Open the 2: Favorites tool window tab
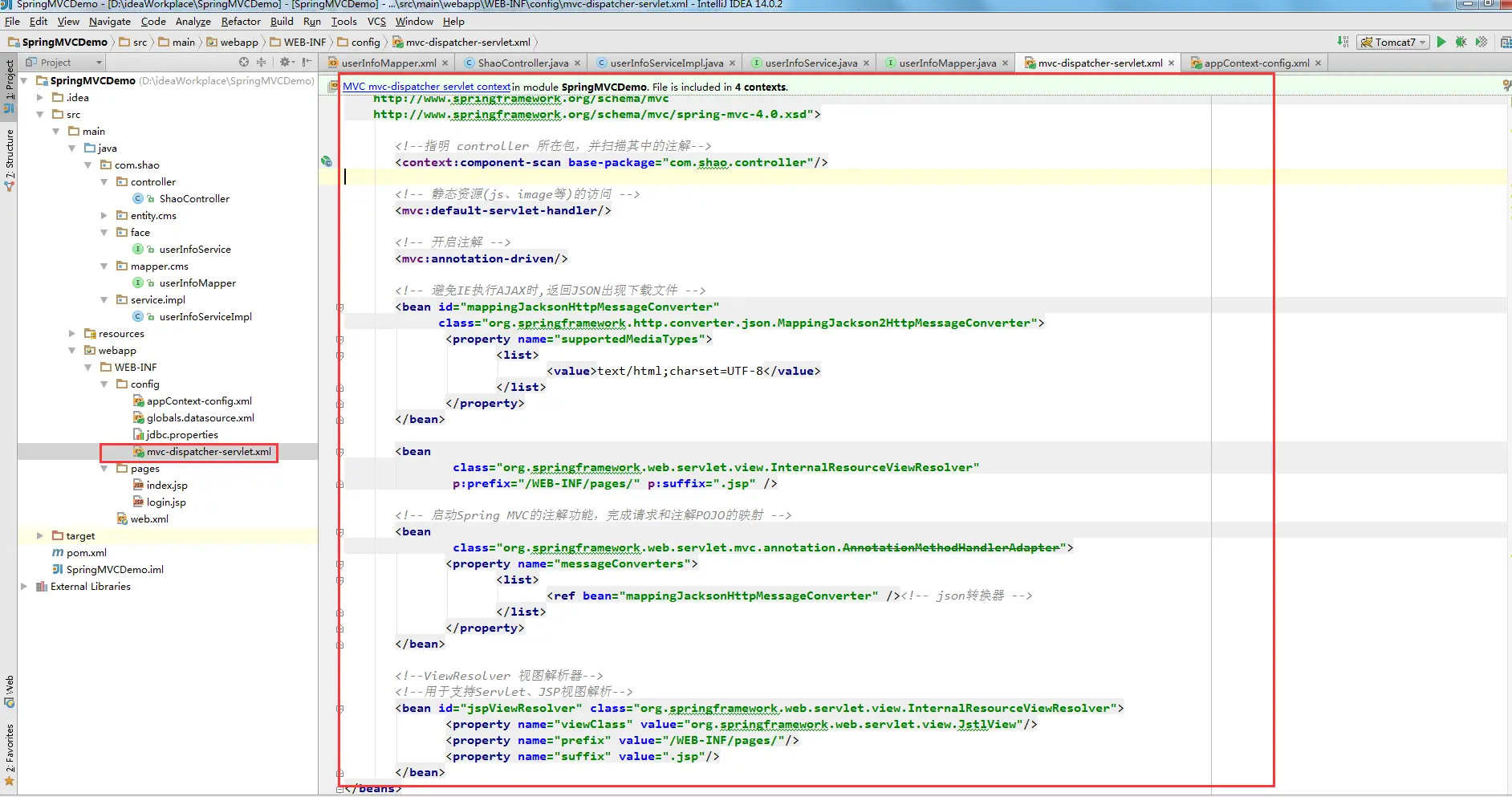 click(x=9, y=754)
